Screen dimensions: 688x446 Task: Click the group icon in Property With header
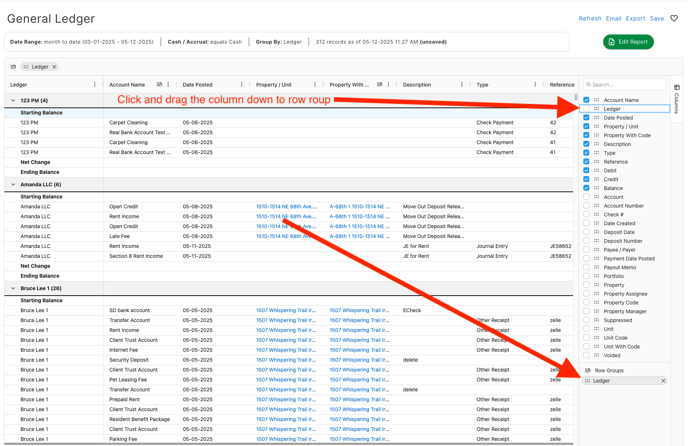pyautogui.click(x=380, y=85)
